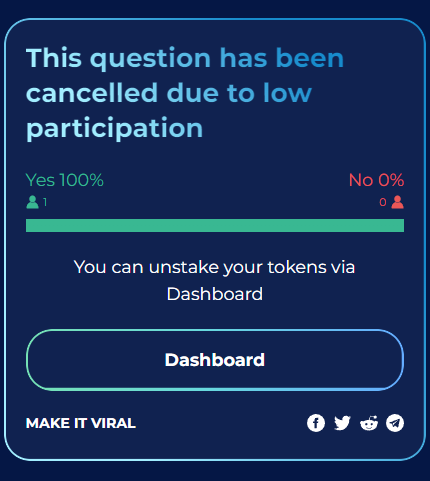The image size is (430, 481).
Task: Share on Twitter via the bird icon
Action: tap(342, 423)
